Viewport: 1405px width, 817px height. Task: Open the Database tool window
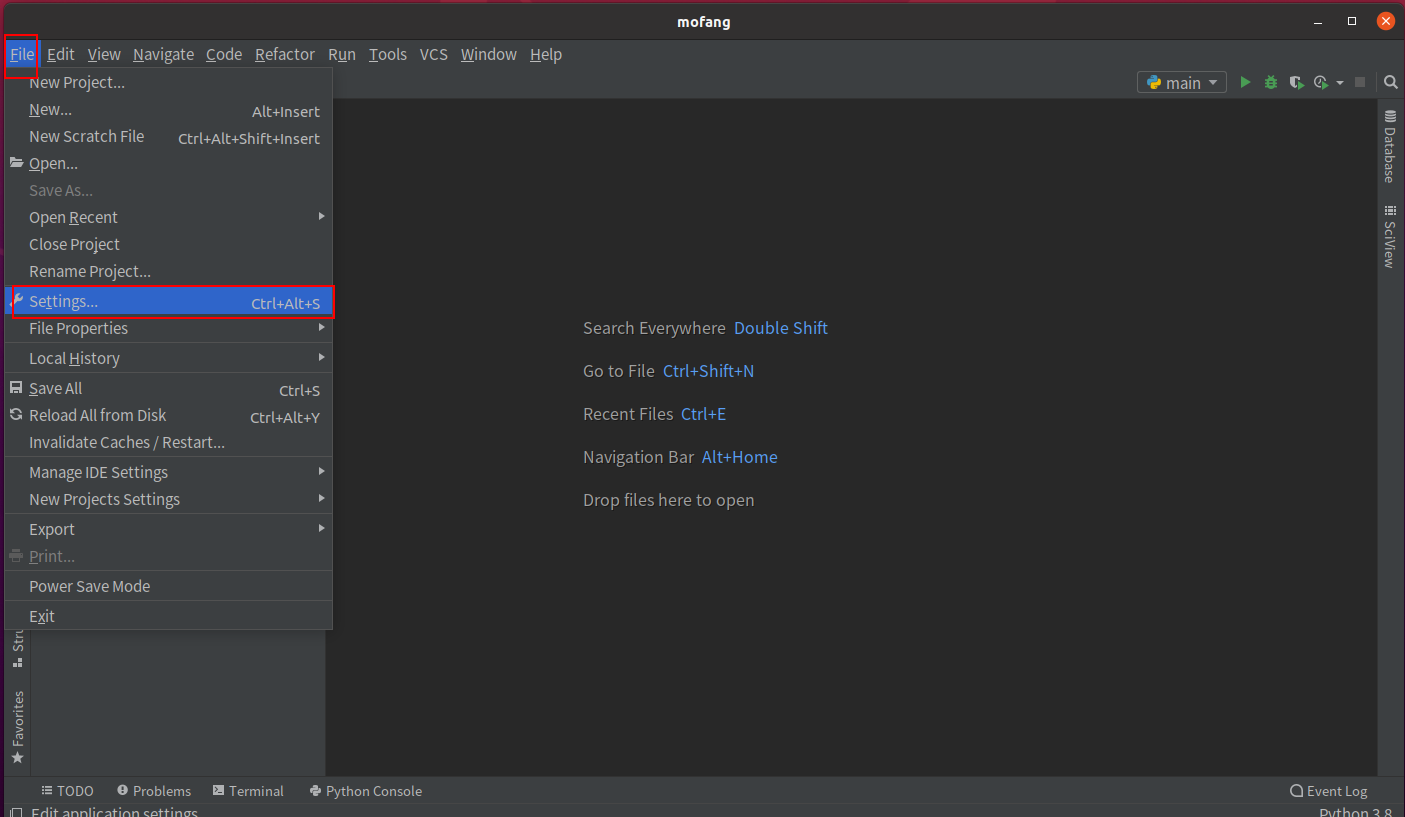point(1390,146)
